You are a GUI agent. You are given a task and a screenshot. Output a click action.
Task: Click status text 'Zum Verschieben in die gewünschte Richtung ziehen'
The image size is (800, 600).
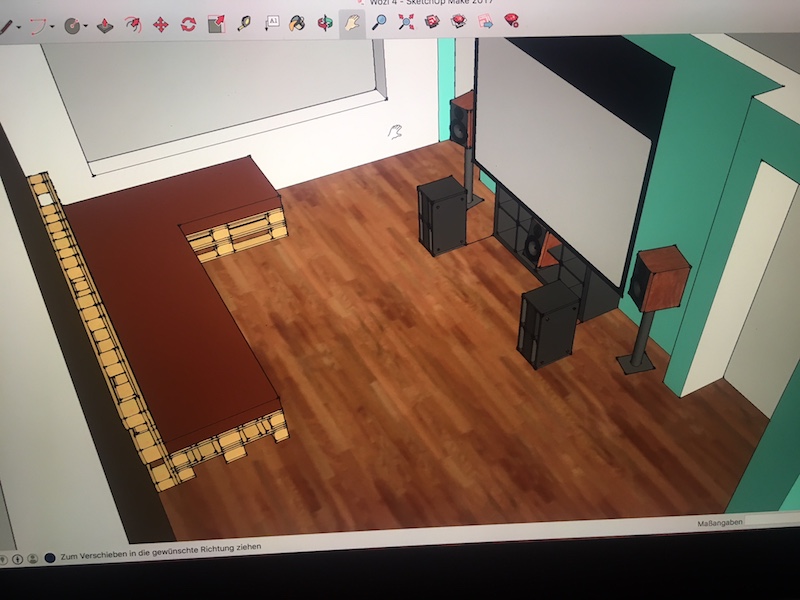pyautogui.click(x=161, y=552)
